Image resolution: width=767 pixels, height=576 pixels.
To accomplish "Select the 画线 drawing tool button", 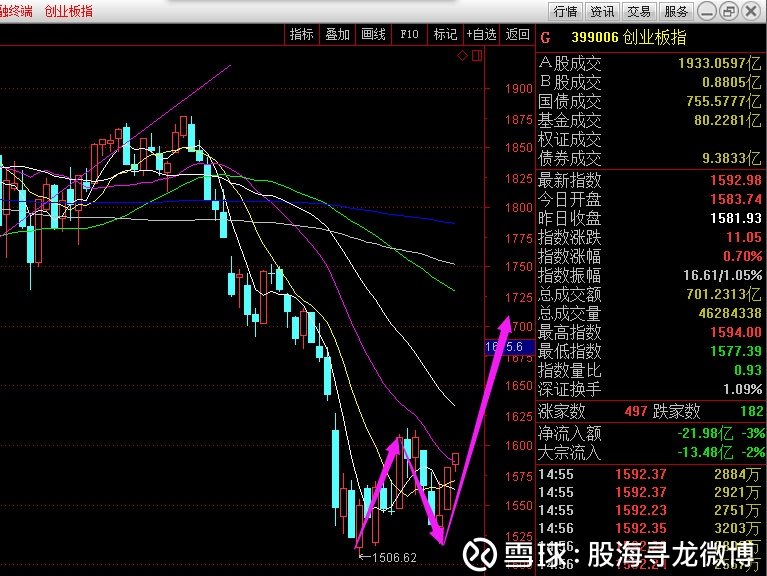I will pos(373,34).
